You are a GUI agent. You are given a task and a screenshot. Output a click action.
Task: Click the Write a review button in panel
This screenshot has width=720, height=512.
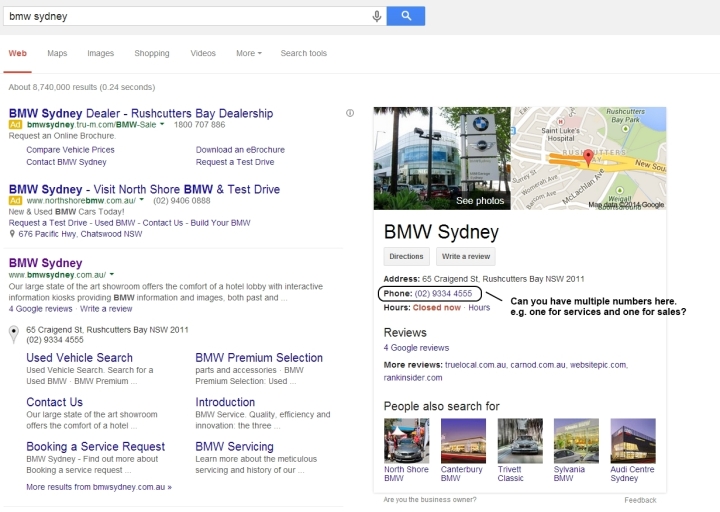click(466, 256)
